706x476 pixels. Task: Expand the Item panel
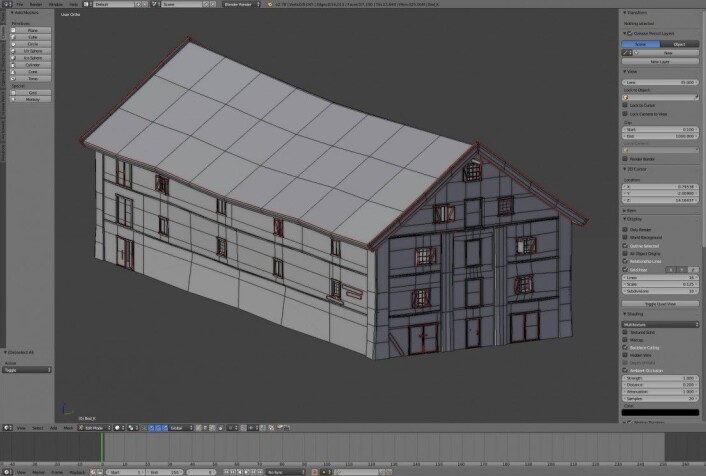click(625, 210)
